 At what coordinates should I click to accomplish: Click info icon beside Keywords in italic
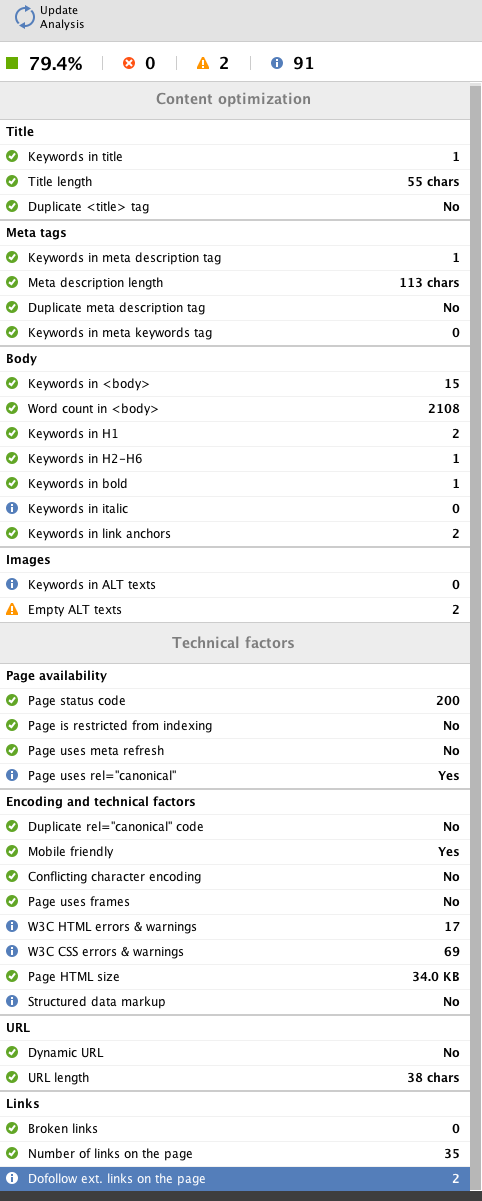tap(12, 509)
